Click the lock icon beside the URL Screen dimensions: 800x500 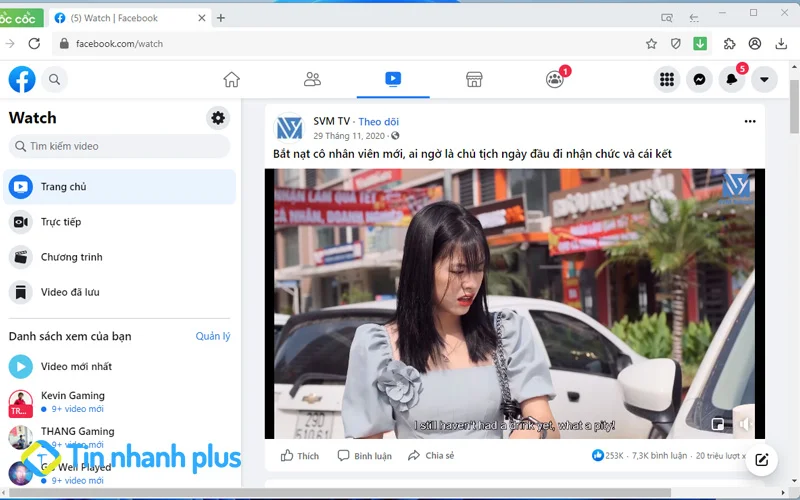point(64,44)
